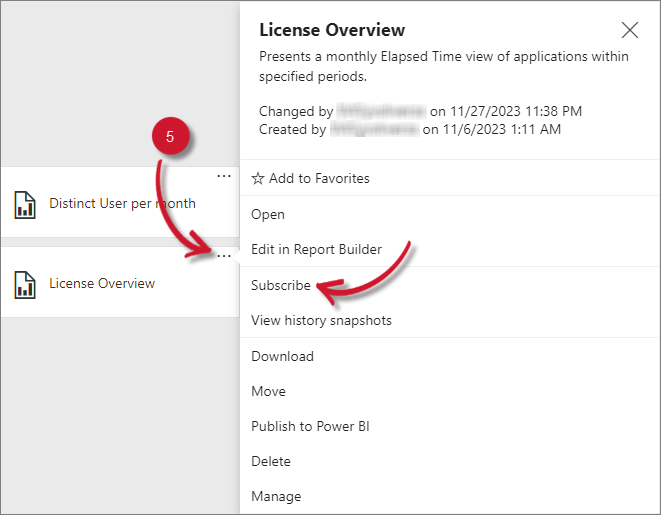Screen dimensions: 661x515
Task: Open ellipsis menu for License Overview report
Action: pyautogui.click(x=223, y=255)
